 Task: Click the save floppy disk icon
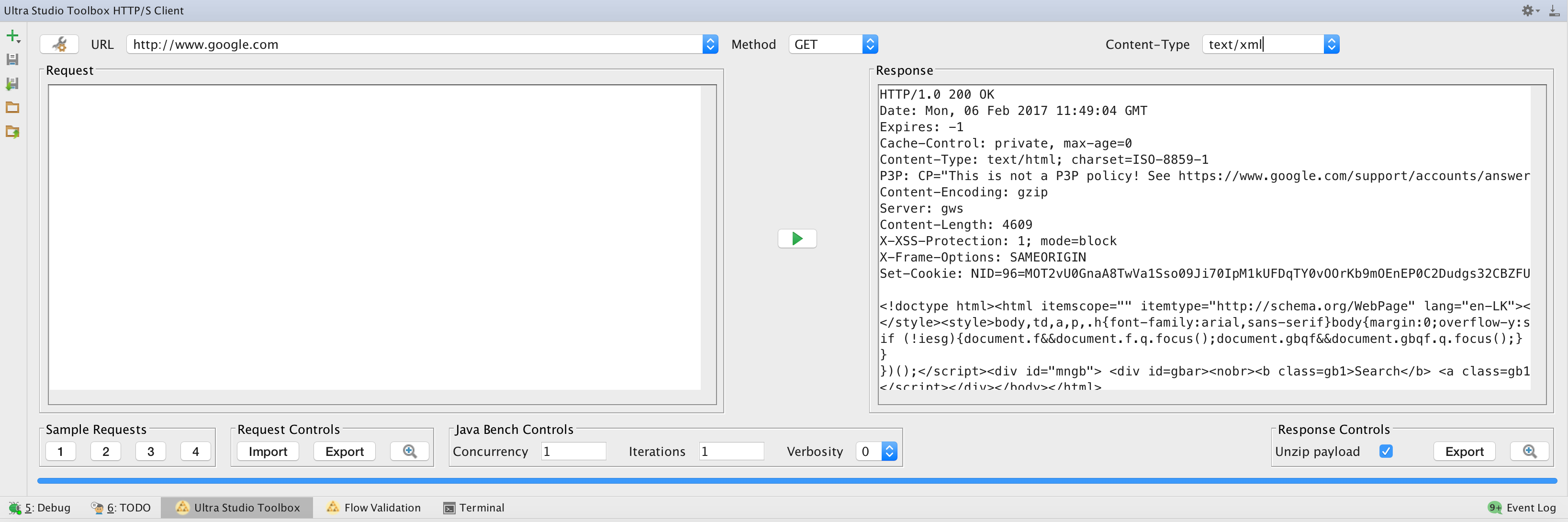pos(12,59)
